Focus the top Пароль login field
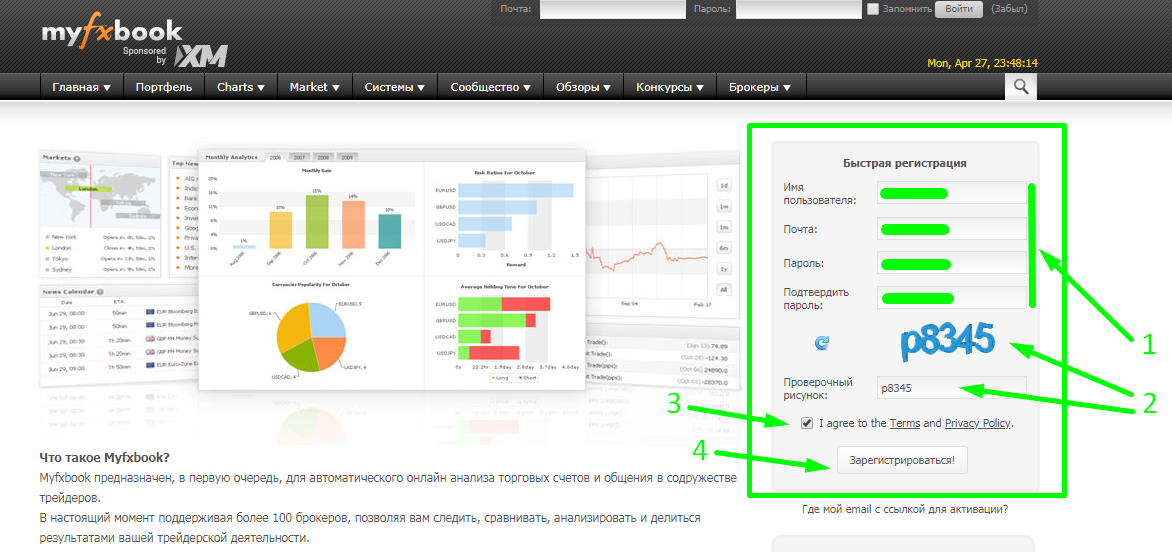 798,9
